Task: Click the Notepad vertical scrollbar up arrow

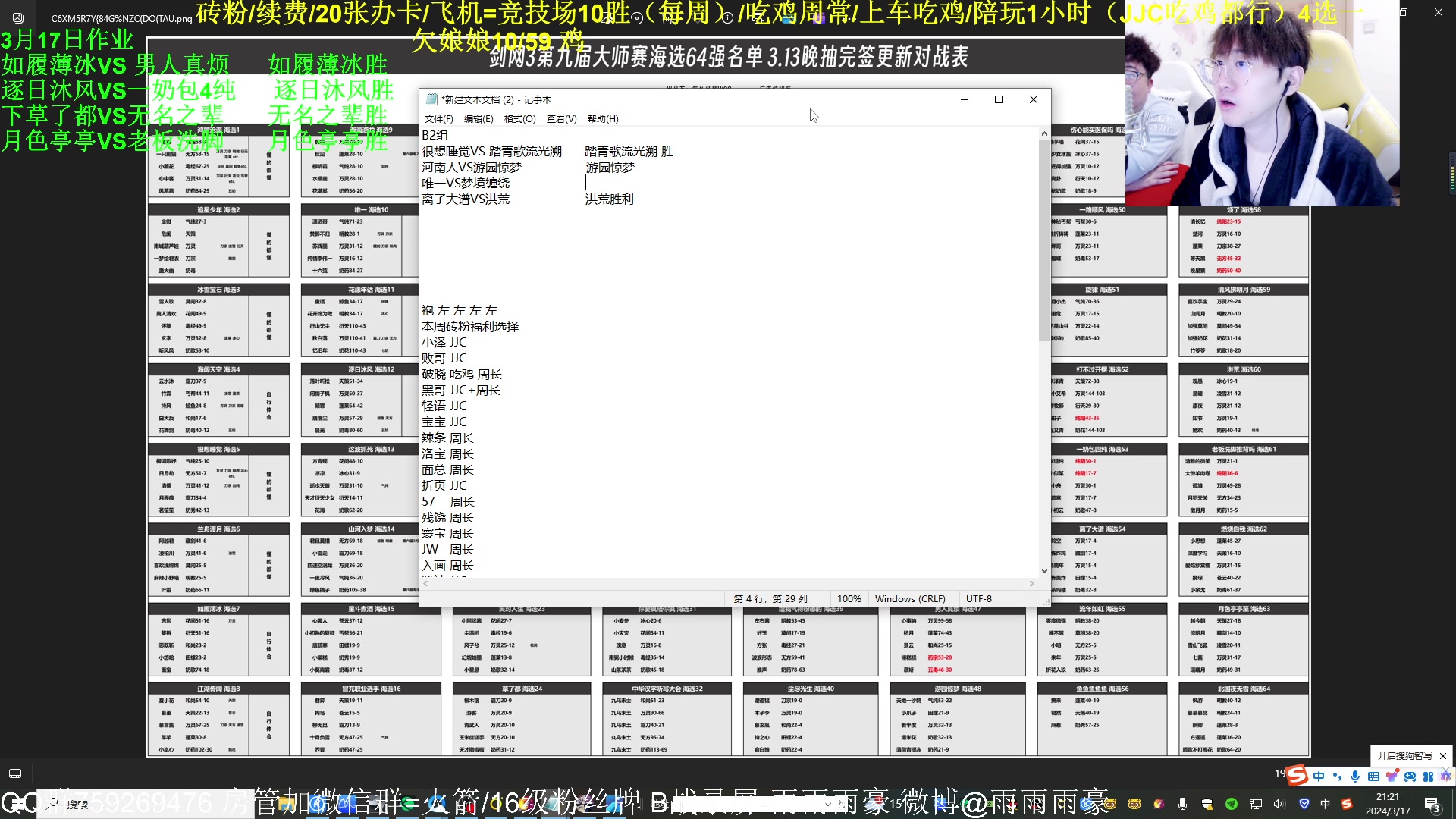Action: click(1044, 133)
